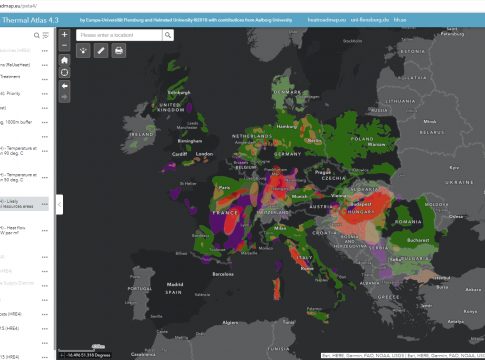Screen dimensions: 485x360
Task: Go to the default home extent
Action: 64,60
